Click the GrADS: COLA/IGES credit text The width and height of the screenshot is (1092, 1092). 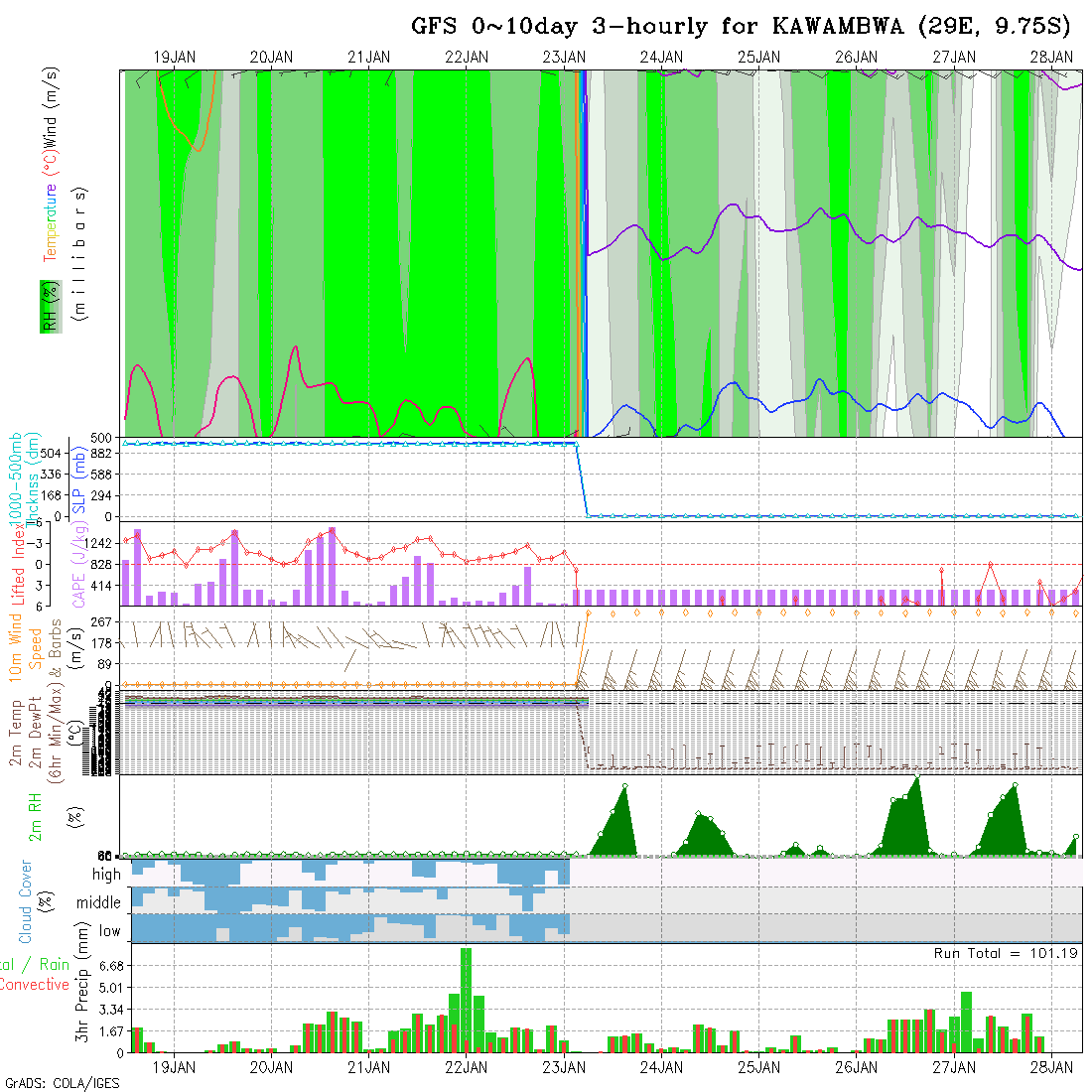pos(62,1083)
